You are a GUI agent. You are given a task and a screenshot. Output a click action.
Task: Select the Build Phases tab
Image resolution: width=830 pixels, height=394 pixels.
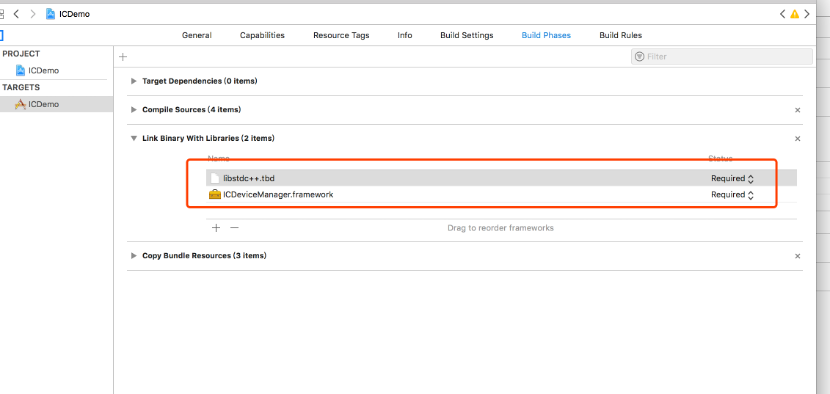coord(546,35)
